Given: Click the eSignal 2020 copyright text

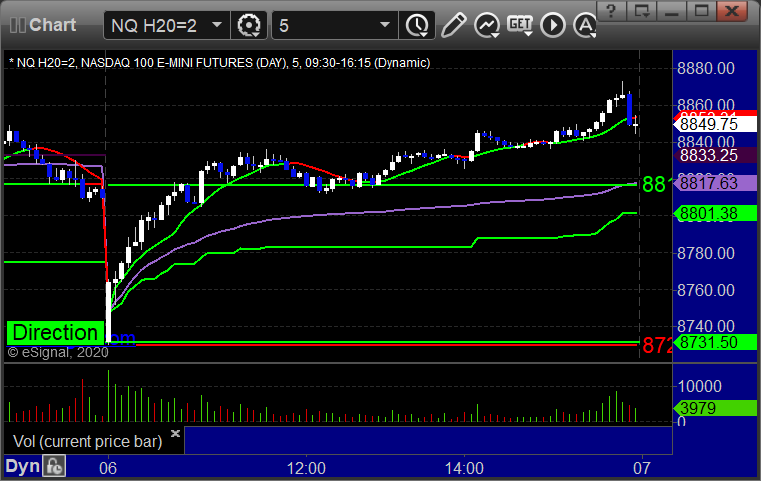Looking at the screenshot, I should coord(58,352).
